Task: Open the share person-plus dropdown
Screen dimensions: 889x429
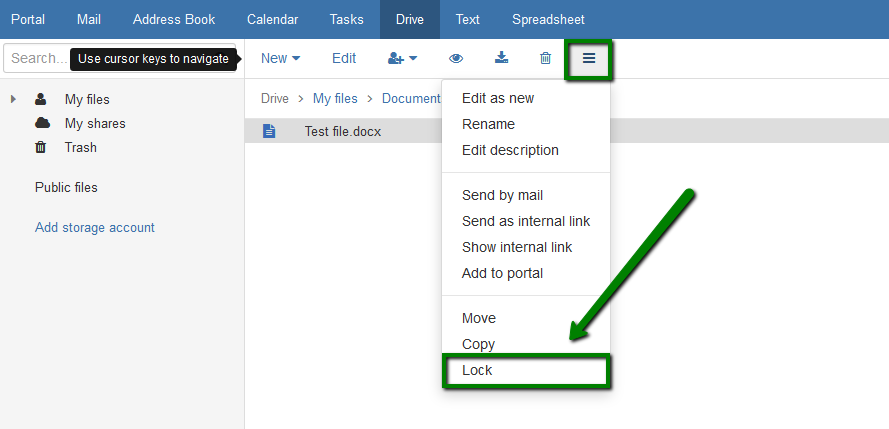Action: coord(403,58)
